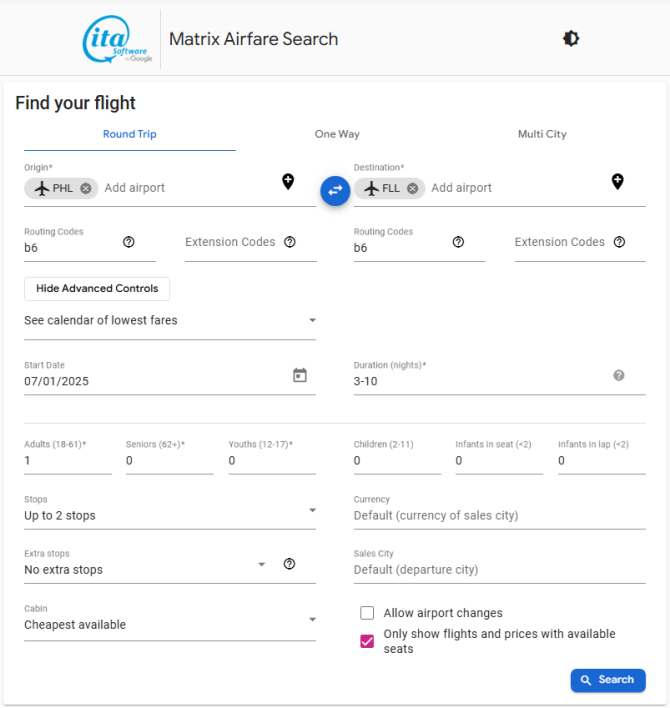Open the Start Date calendar picker

click(x=300, y=375)
